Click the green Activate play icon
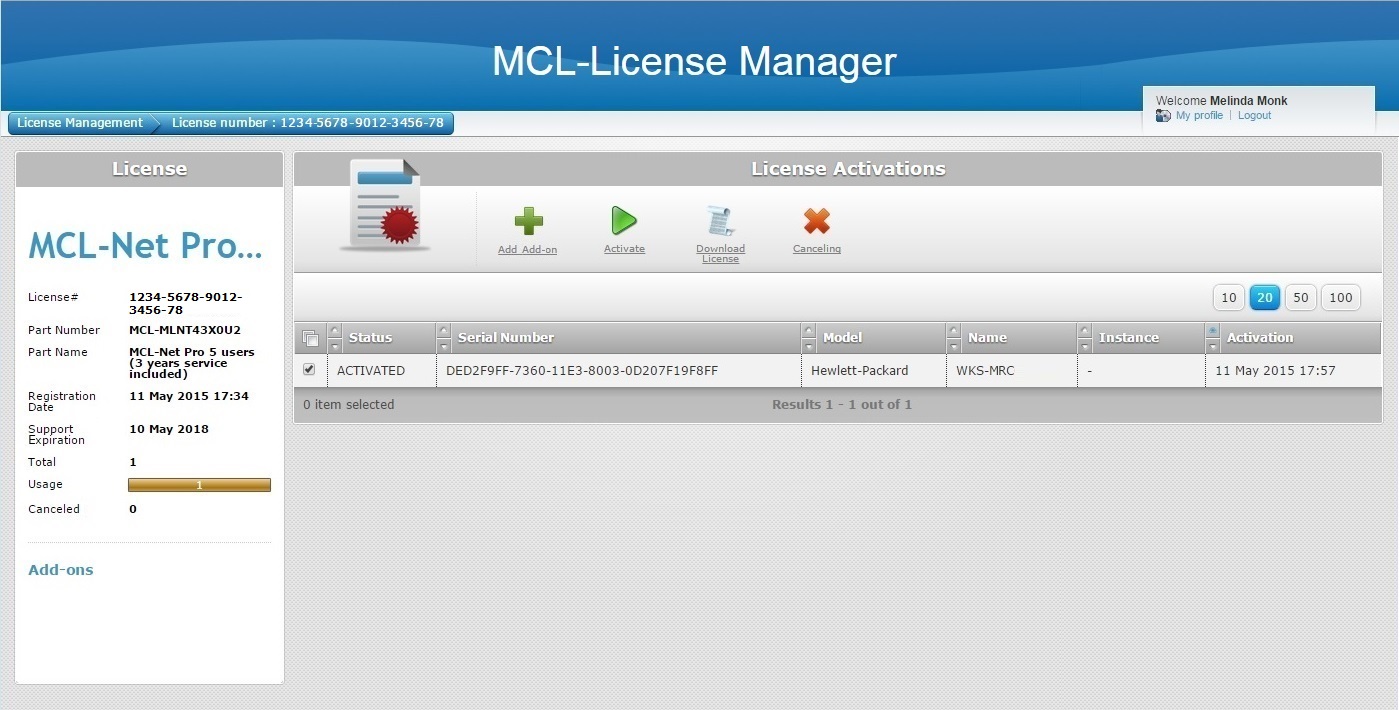Screen dimensions: 1399x710 (x=624, y=221)
